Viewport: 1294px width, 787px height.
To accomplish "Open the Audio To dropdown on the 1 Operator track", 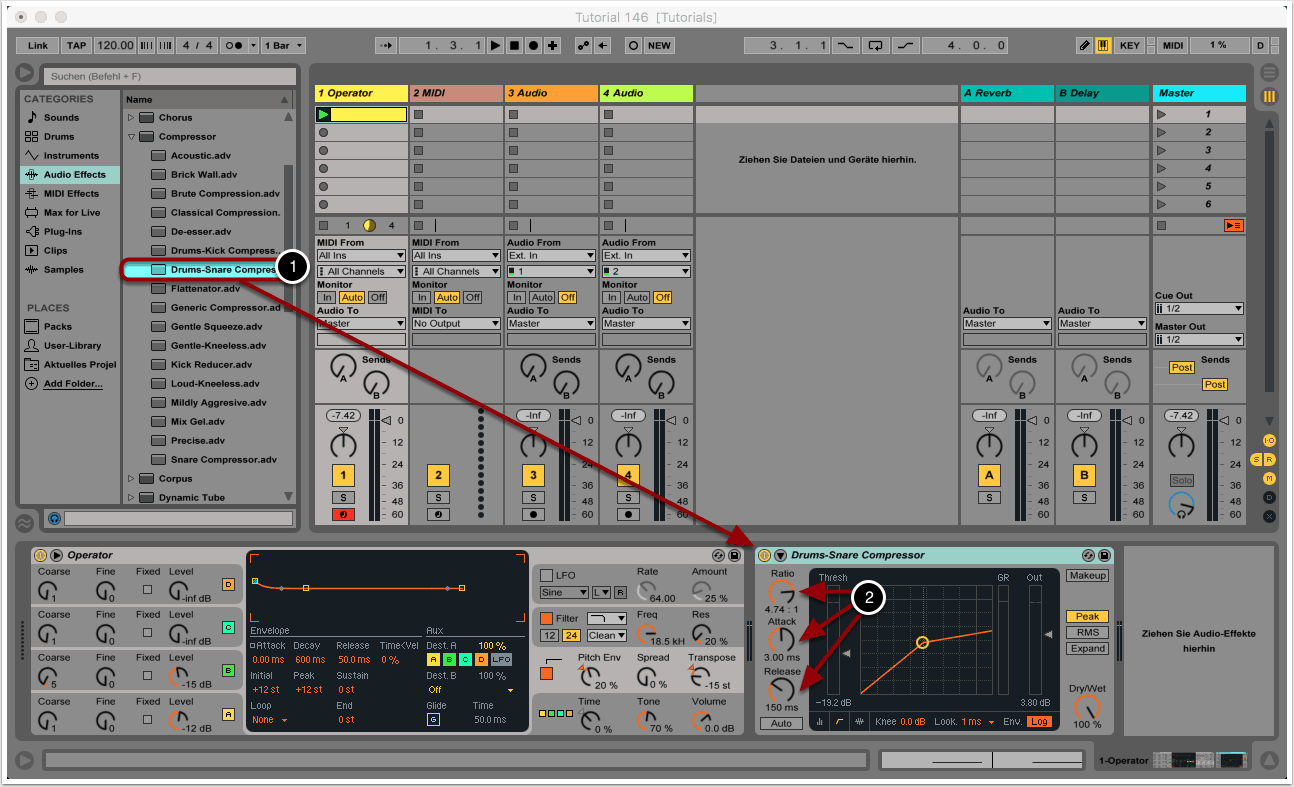I will tap(361, 324).
